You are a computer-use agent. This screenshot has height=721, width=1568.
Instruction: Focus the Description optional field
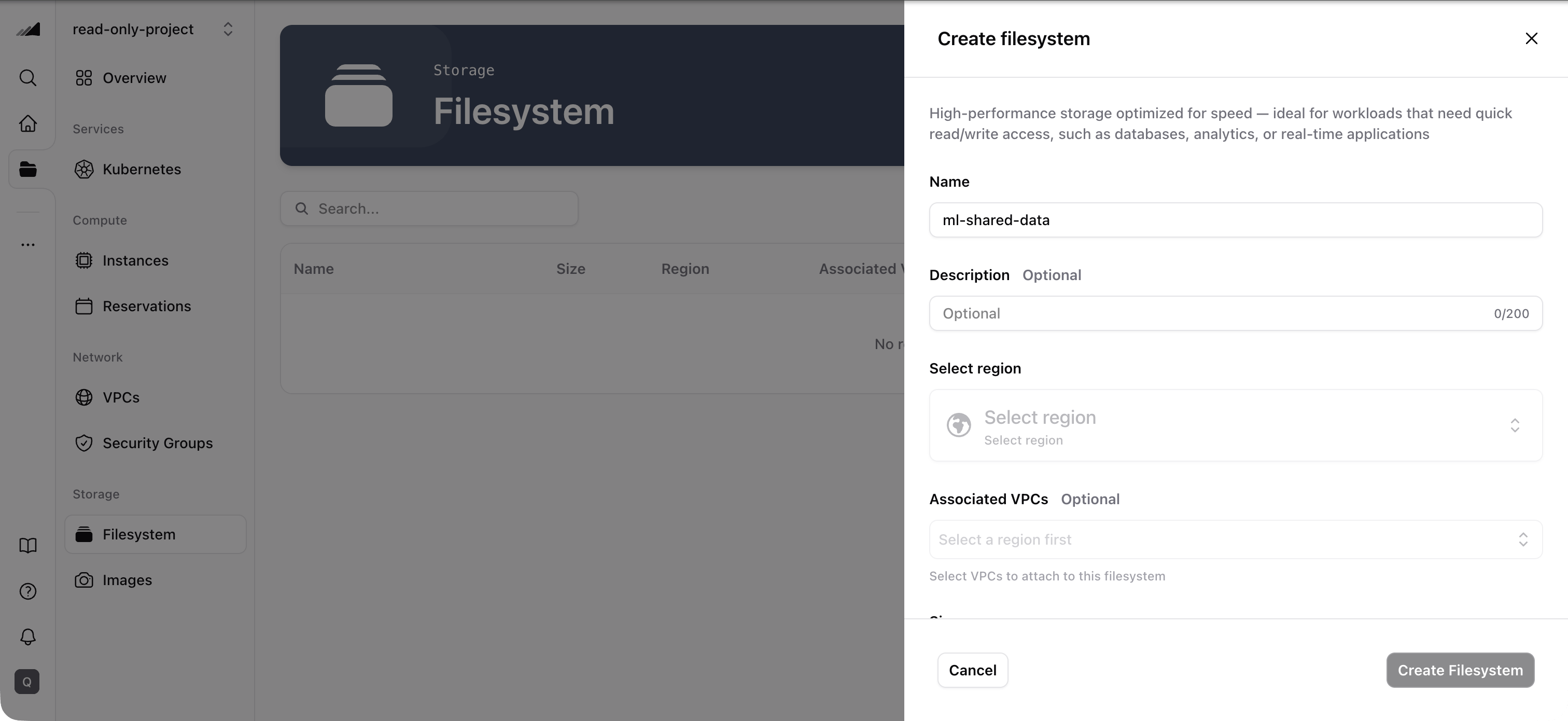click(1236, 313)
